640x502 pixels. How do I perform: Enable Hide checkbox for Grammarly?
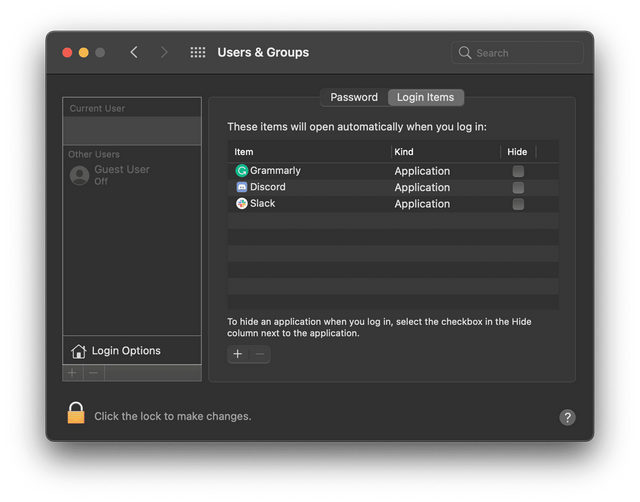tap(518, 171)
